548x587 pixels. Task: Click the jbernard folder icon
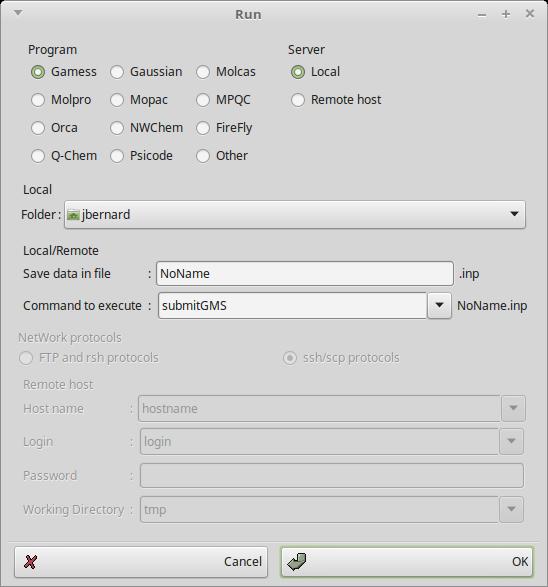[73, 215]
